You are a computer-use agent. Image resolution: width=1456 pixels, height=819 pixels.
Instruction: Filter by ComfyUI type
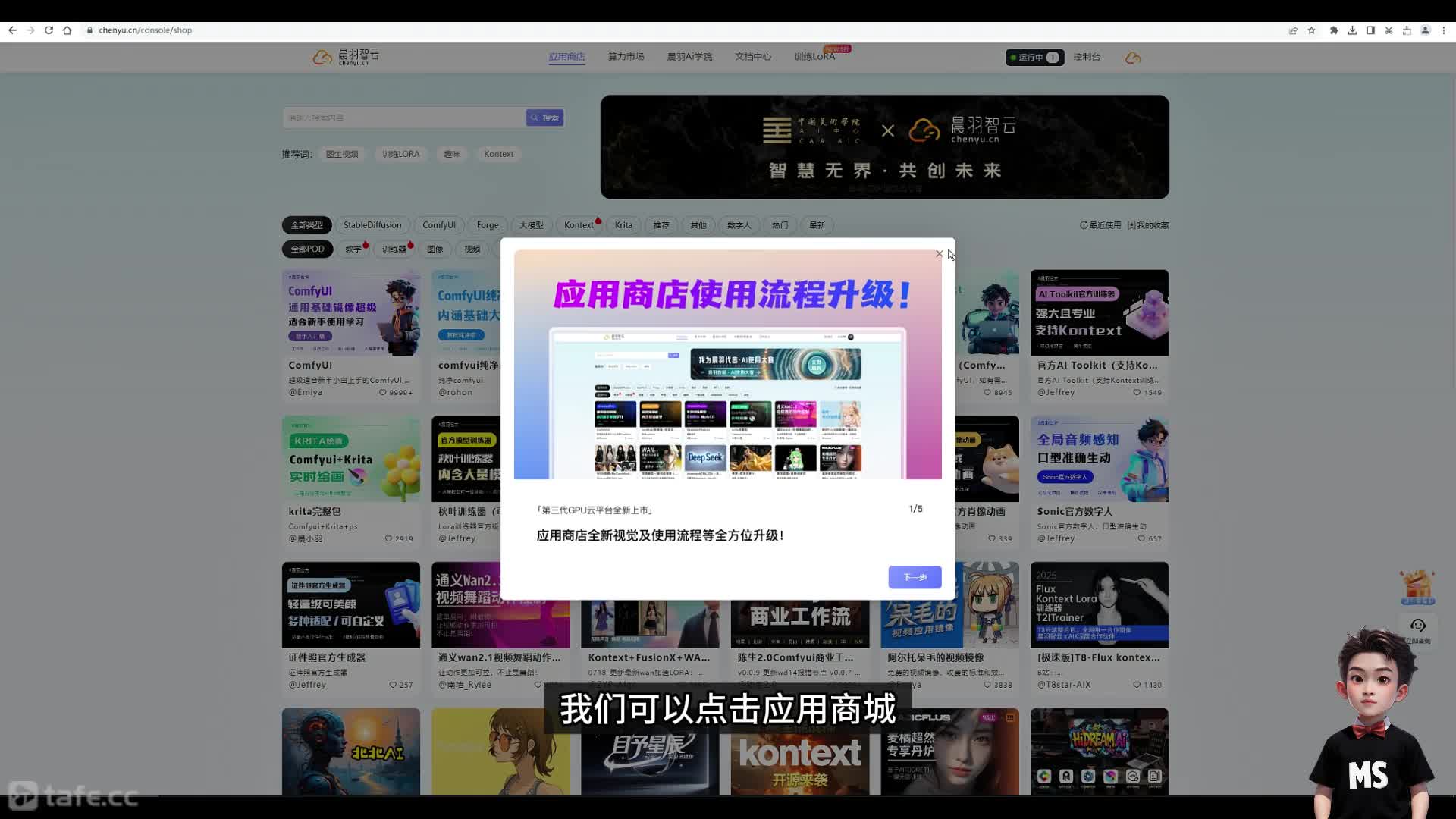click(439, 225)
